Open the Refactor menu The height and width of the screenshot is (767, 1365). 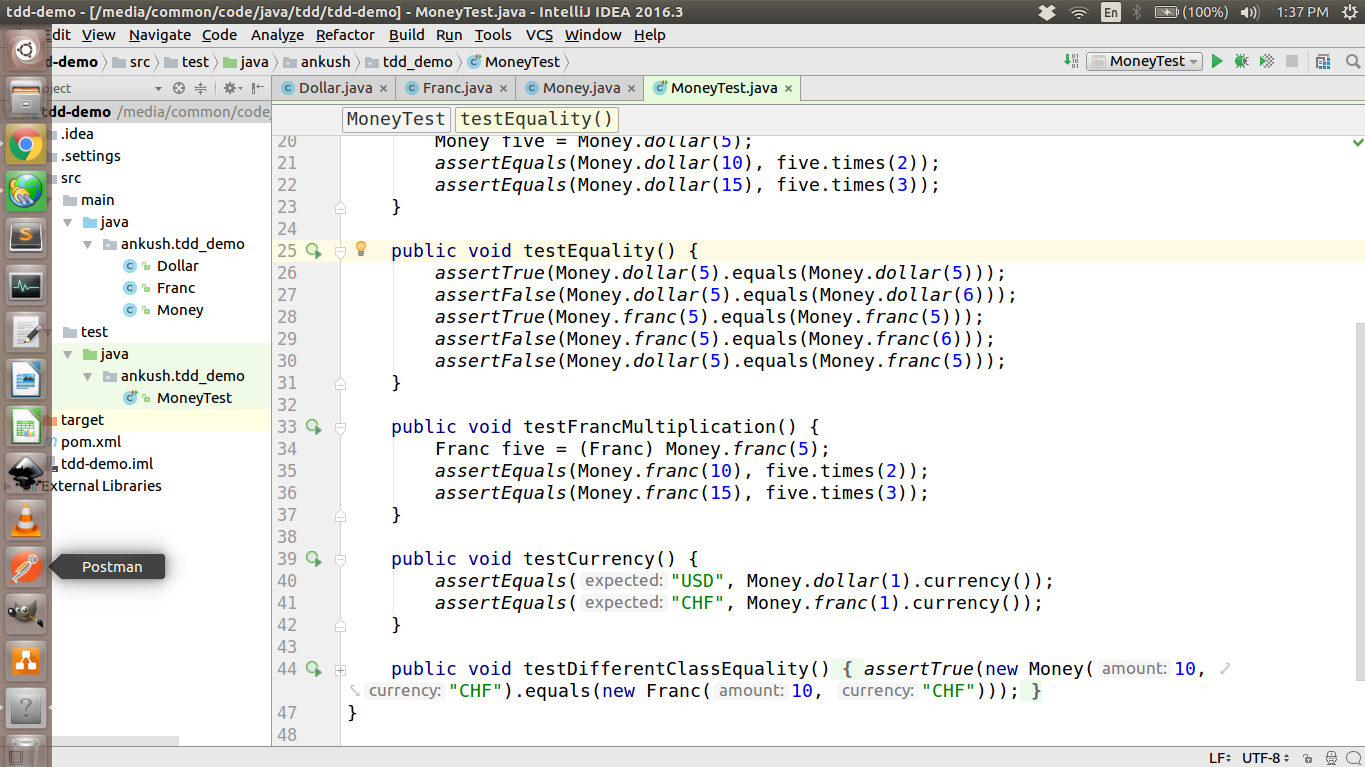coord(345,35)
